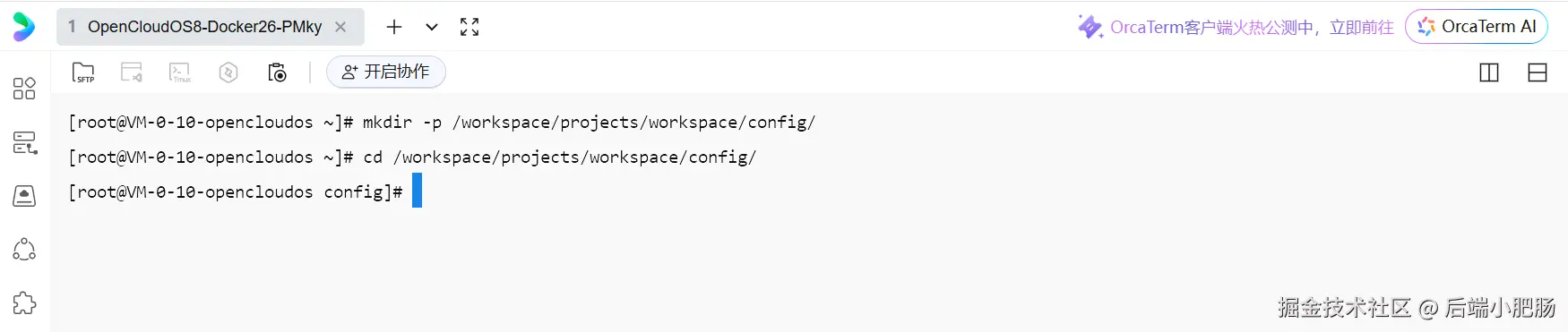1568x332 pixels.
Task: Click the node graph sidebar icon
Action: 24,250
